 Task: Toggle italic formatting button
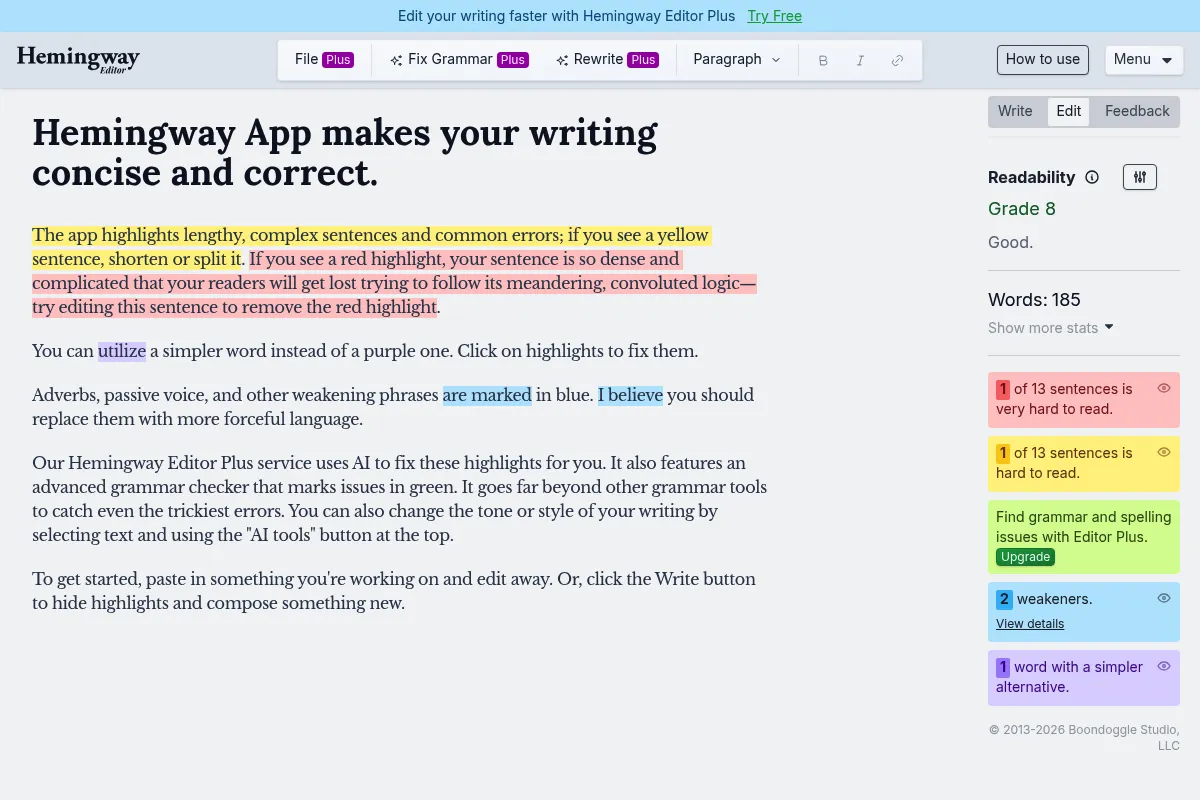pyautogui.click(x=860, y=60)
